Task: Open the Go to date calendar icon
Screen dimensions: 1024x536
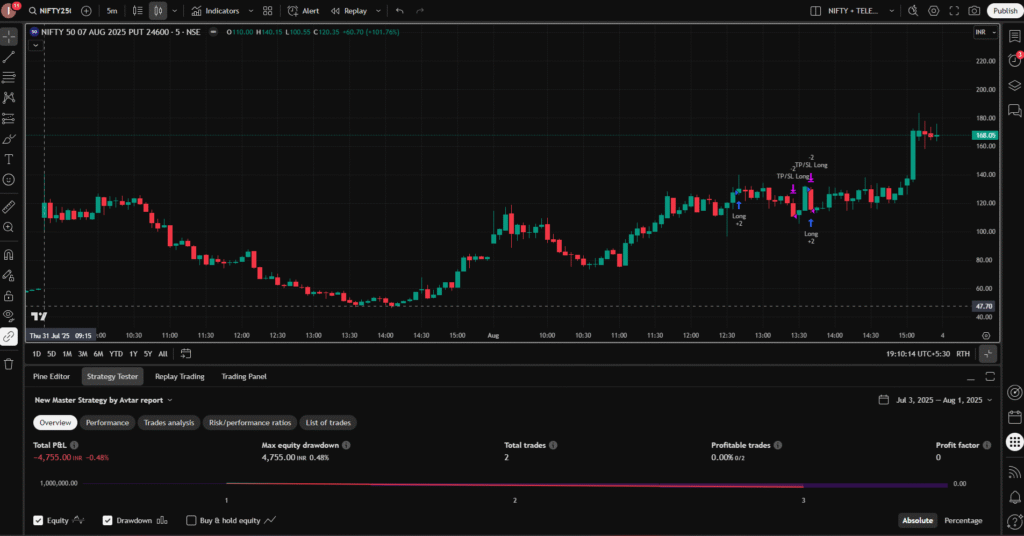Action: (x=186, y=353)
